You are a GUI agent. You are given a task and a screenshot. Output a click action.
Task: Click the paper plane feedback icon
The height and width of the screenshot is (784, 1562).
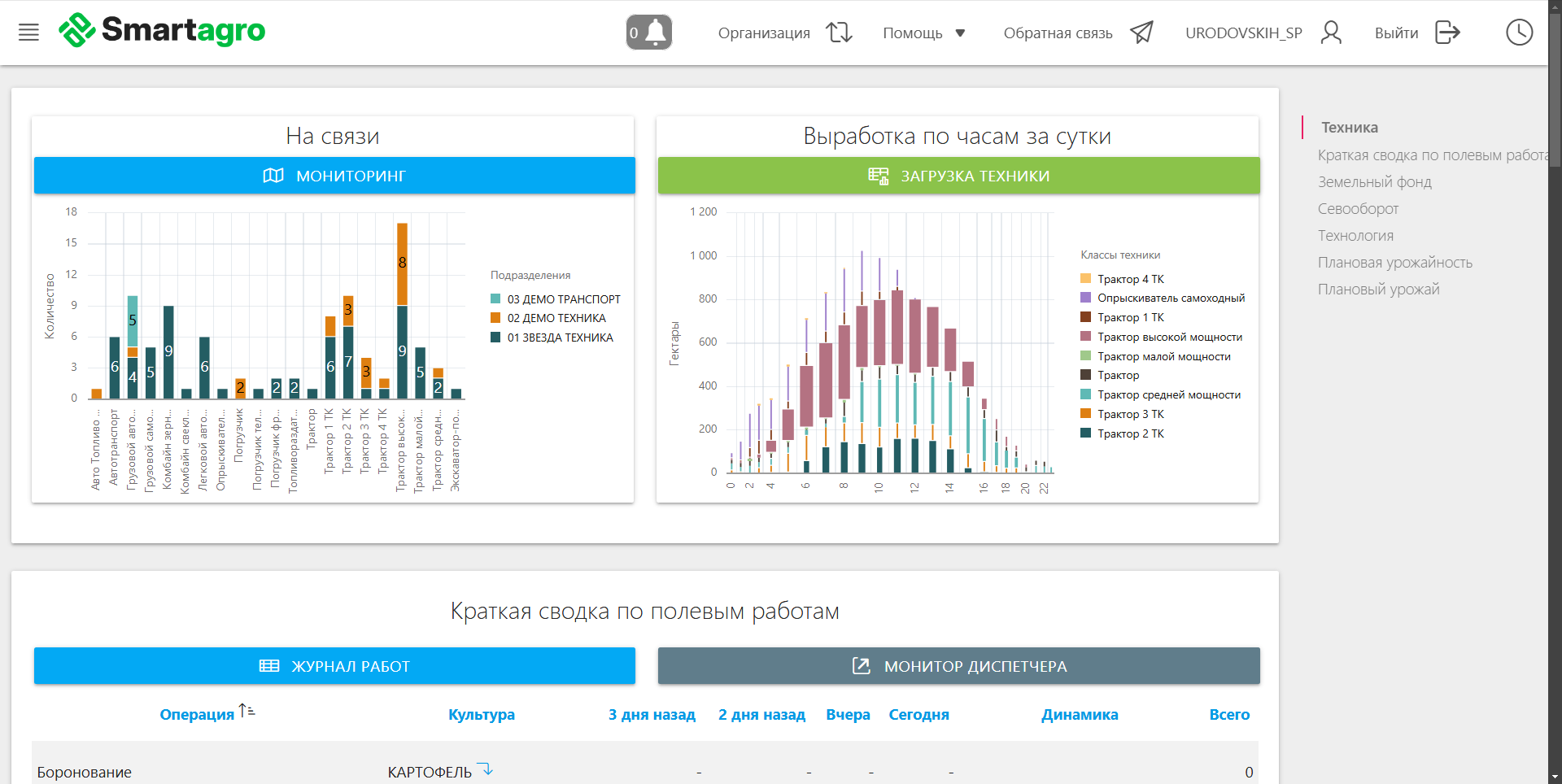[1142, 33]
